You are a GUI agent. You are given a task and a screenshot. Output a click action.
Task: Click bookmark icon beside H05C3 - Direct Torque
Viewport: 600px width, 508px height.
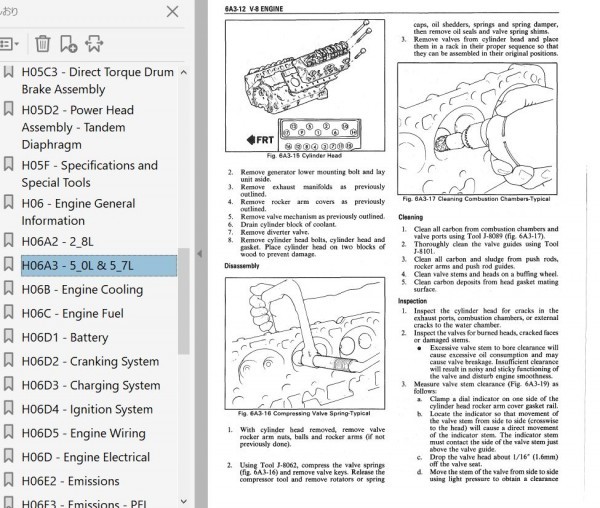(8, 71)
